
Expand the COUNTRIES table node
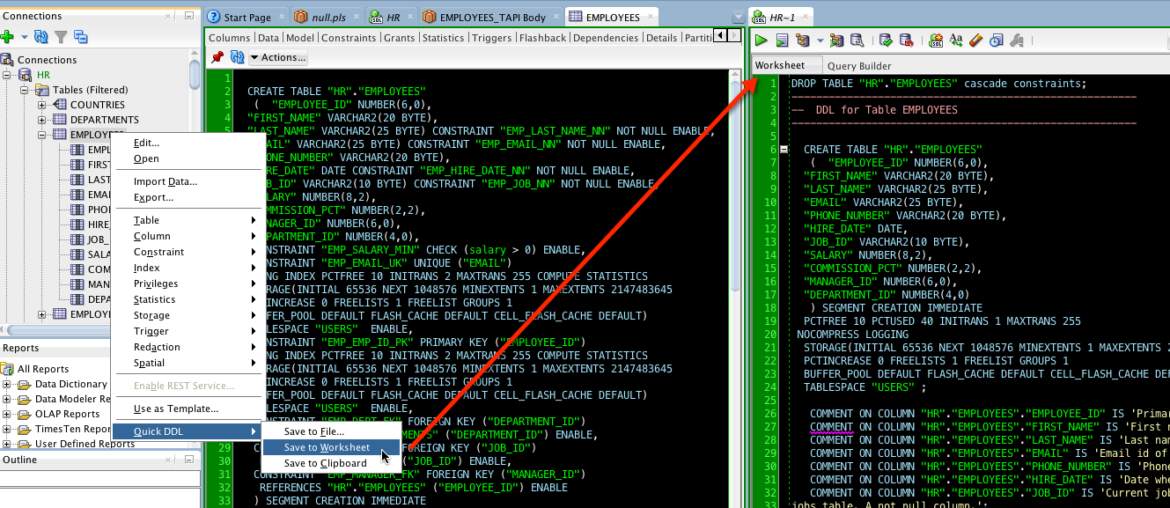(43, 105)
